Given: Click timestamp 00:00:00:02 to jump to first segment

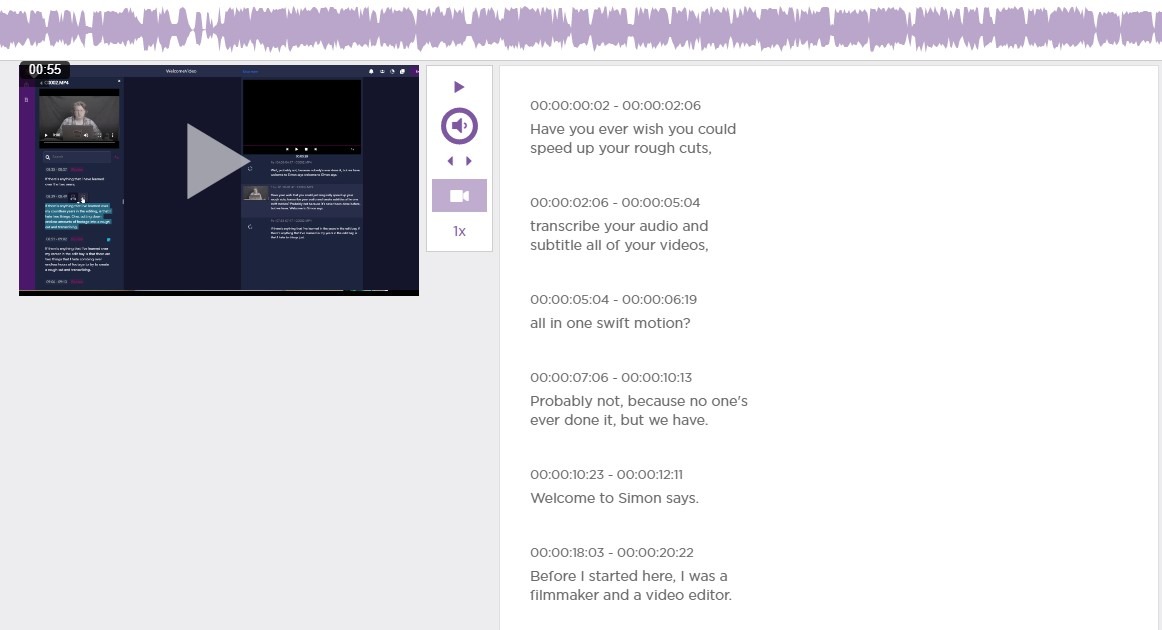Looking at the screenshot, I should pyautogui.click(x=572, y=105).
